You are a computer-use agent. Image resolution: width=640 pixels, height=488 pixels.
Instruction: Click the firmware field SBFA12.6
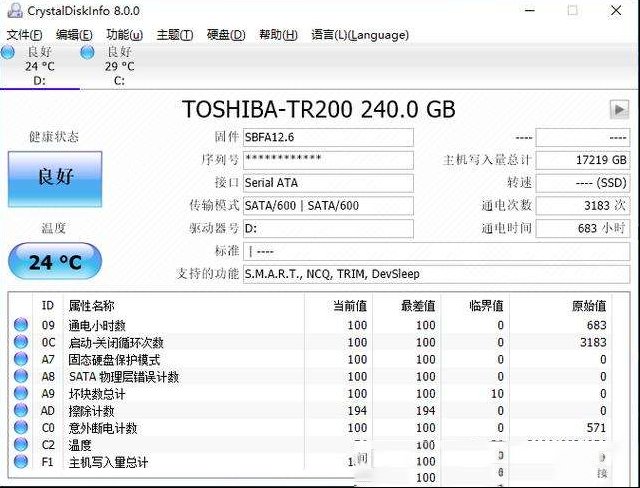[x=328, y=138]
